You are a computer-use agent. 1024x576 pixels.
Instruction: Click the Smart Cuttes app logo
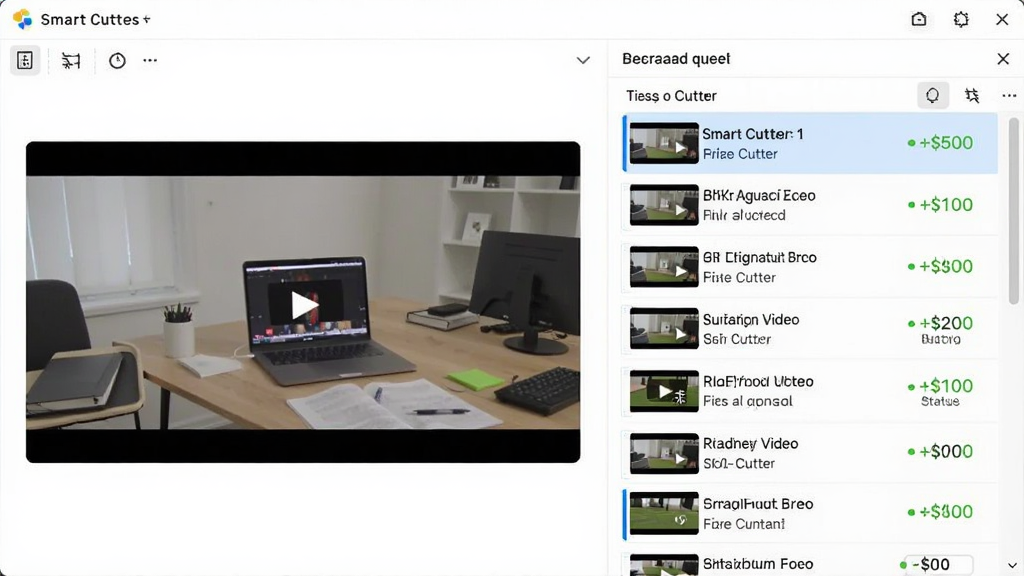pyautogui.click(x=22, y=19)
